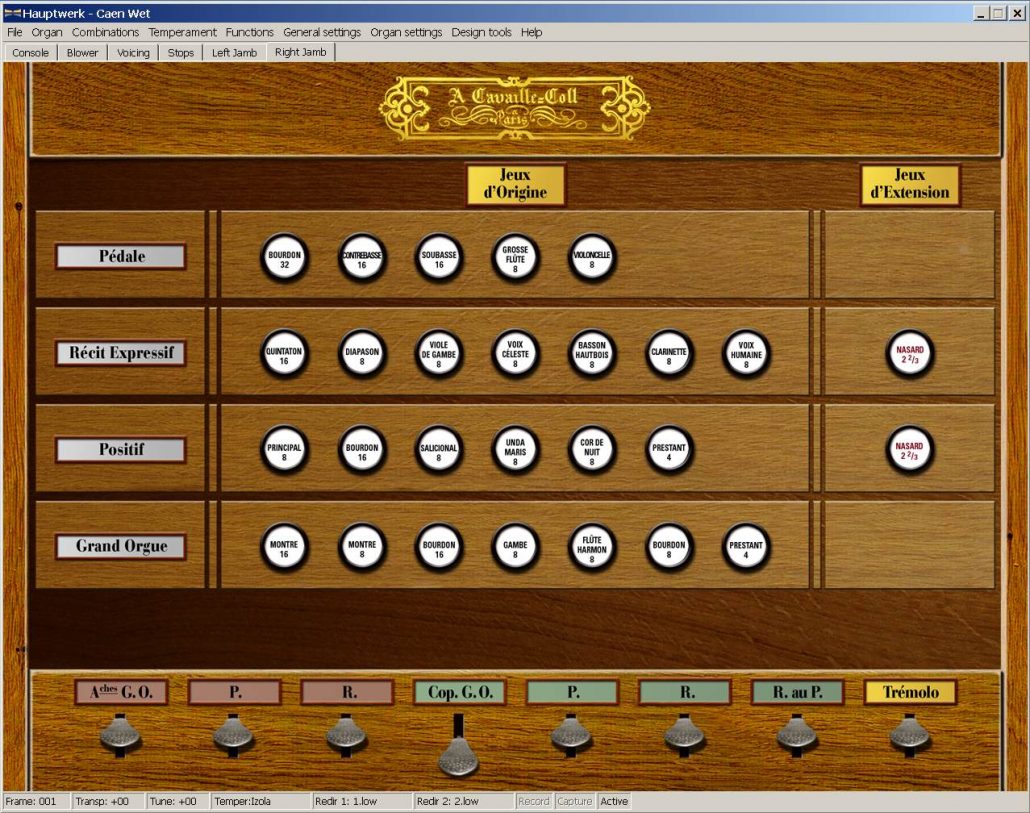The height and width of the screenshot is (813, 1030).
Task: Click the Redir 2: 2.low status field
Action: (464, 801)
